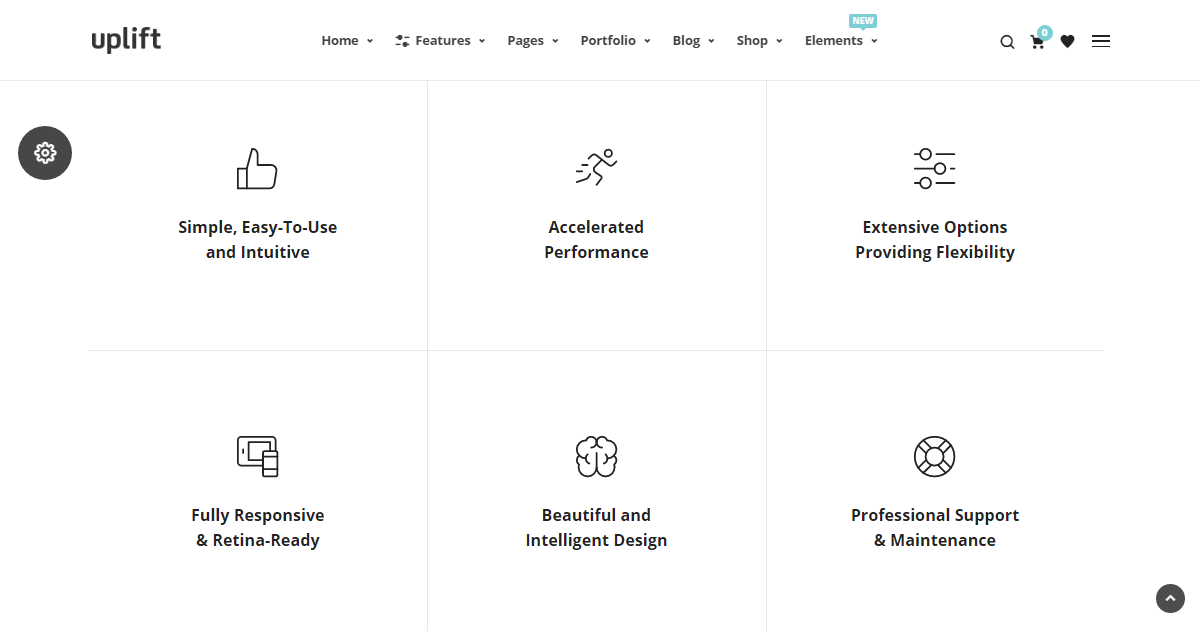Viewport: 1200px width, 631px height.
Task: Click the wishlist heart icon
Action: point(1068,42)
